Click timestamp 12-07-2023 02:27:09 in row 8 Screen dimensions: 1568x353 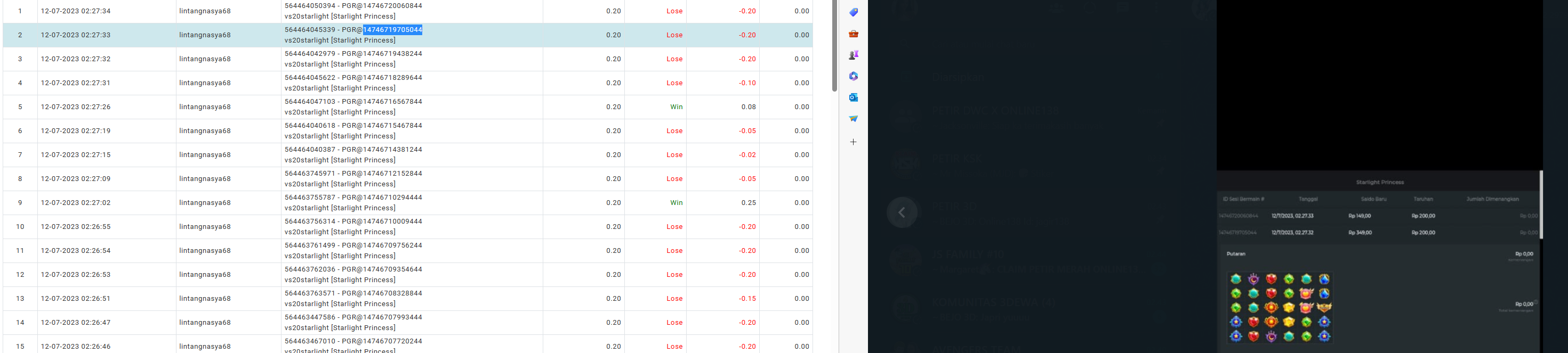(76, 178)
